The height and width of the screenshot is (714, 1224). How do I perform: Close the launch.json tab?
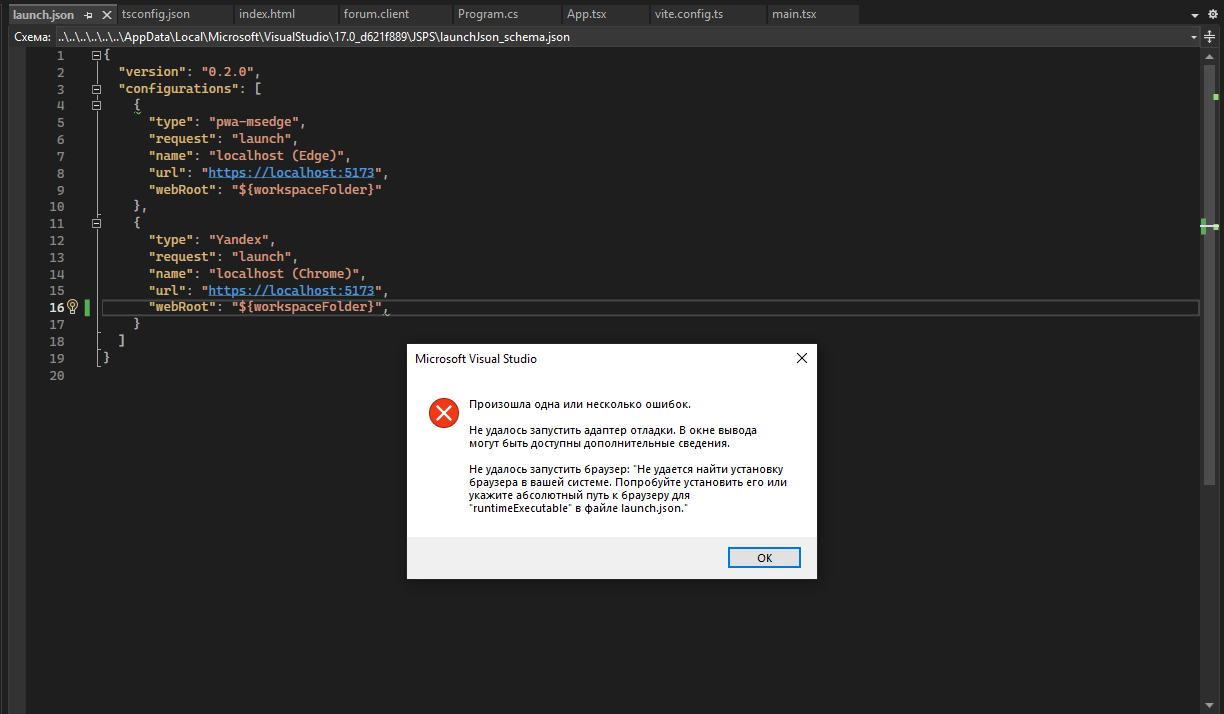tap(107, 15)
